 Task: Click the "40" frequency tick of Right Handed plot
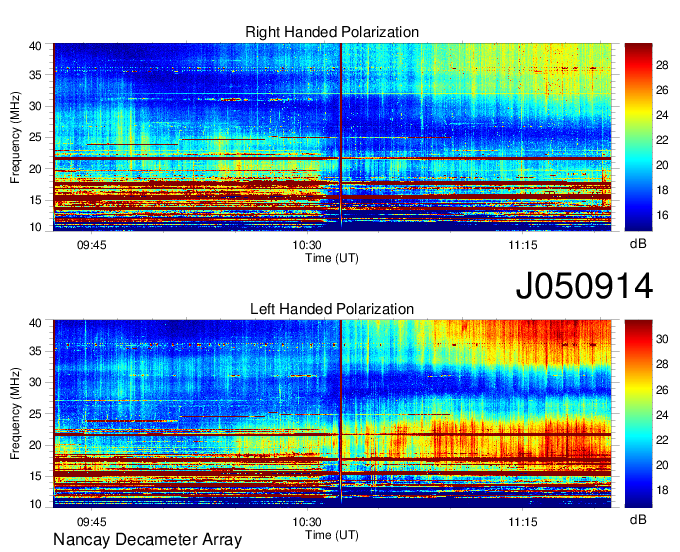36,46
